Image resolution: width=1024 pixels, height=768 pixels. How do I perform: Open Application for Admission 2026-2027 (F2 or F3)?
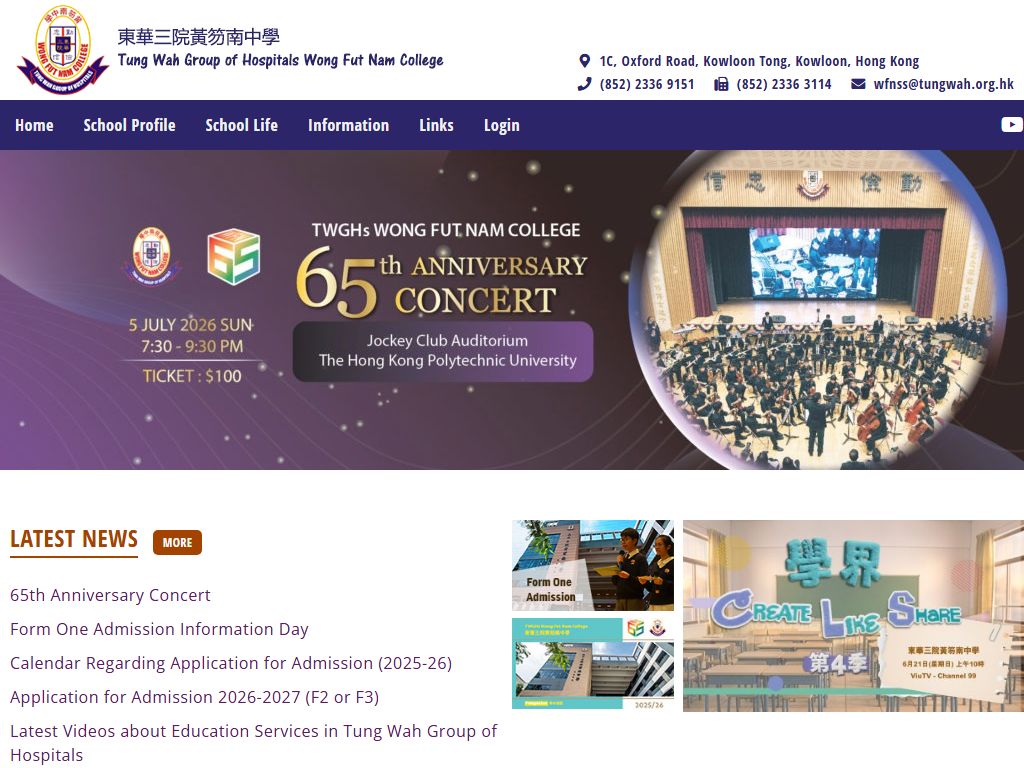click(x=195, y=697)
